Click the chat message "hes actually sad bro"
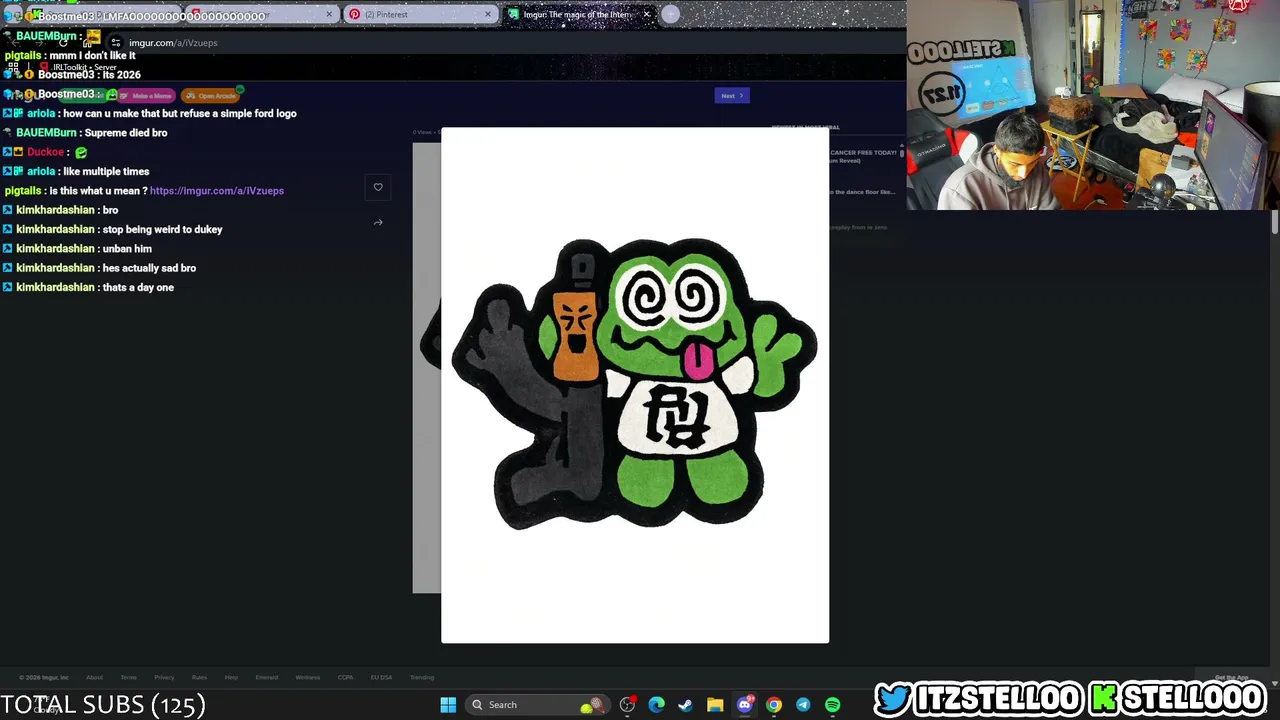Viewport: 1280px width, 720px height. coord(149,269)
